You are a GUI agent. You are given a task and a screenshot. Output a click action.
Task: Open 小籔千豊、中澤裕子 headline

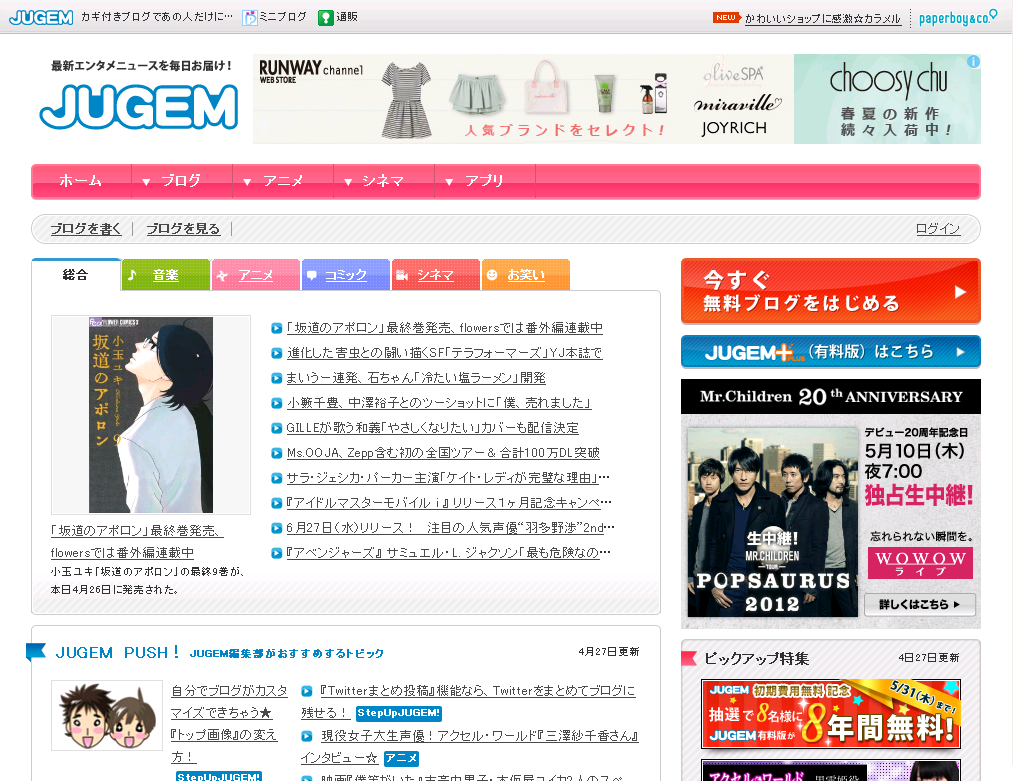coord(439,403)
